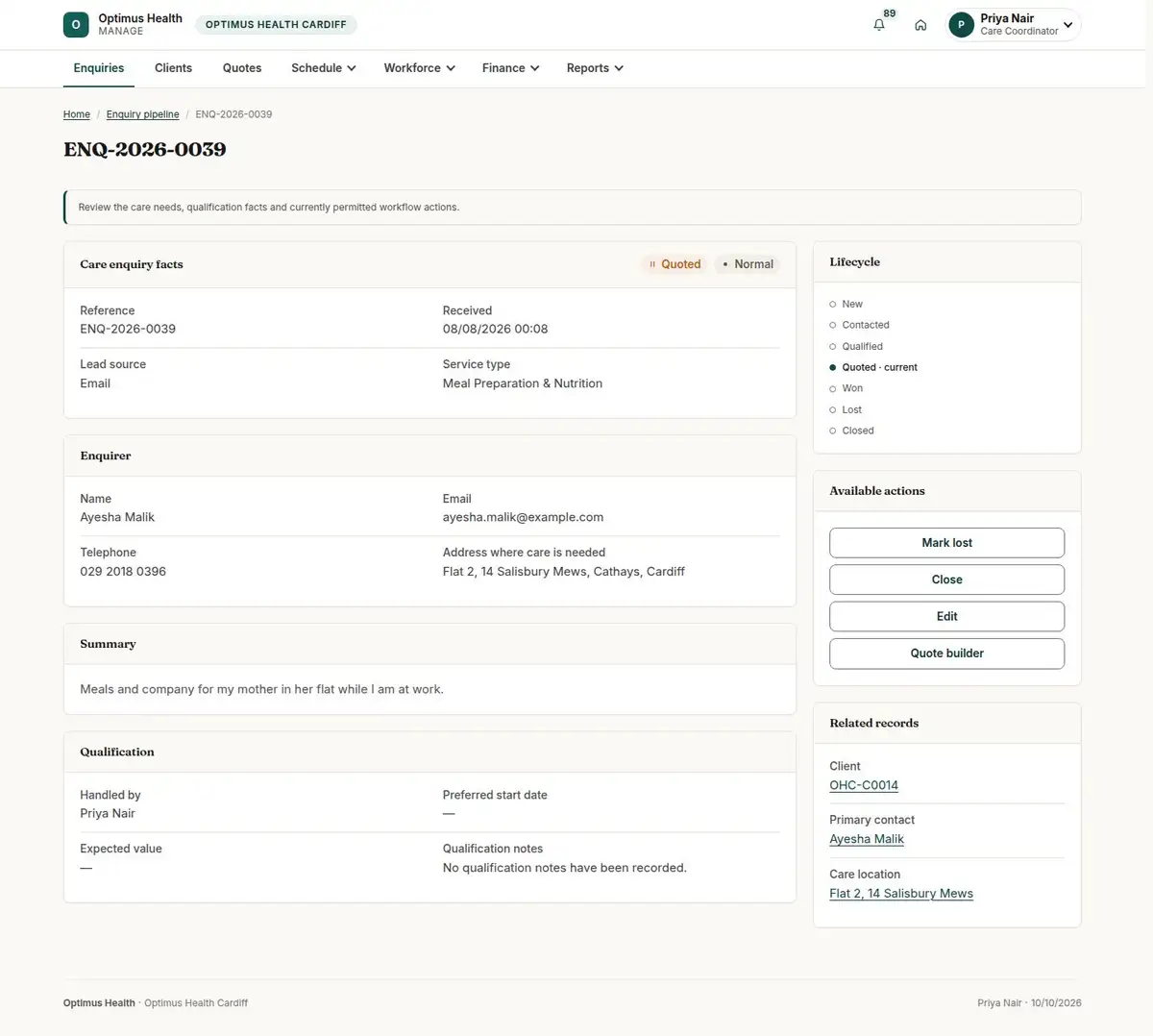The width and height of the screenshot is (1153, 1036).
Task: Click the Qualified lifecycle step
Action: point(856,346)
